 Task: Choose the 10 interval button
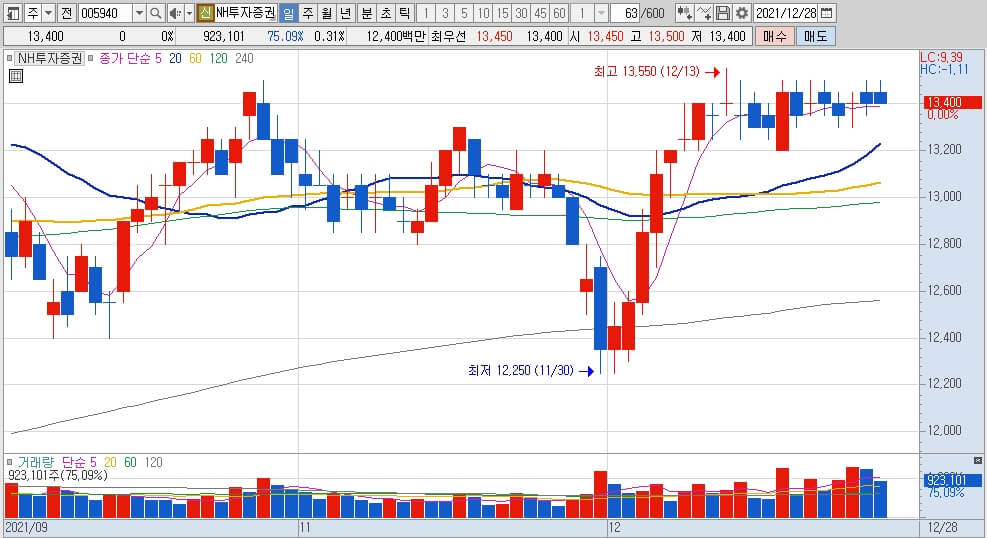(x=483, y=13)
